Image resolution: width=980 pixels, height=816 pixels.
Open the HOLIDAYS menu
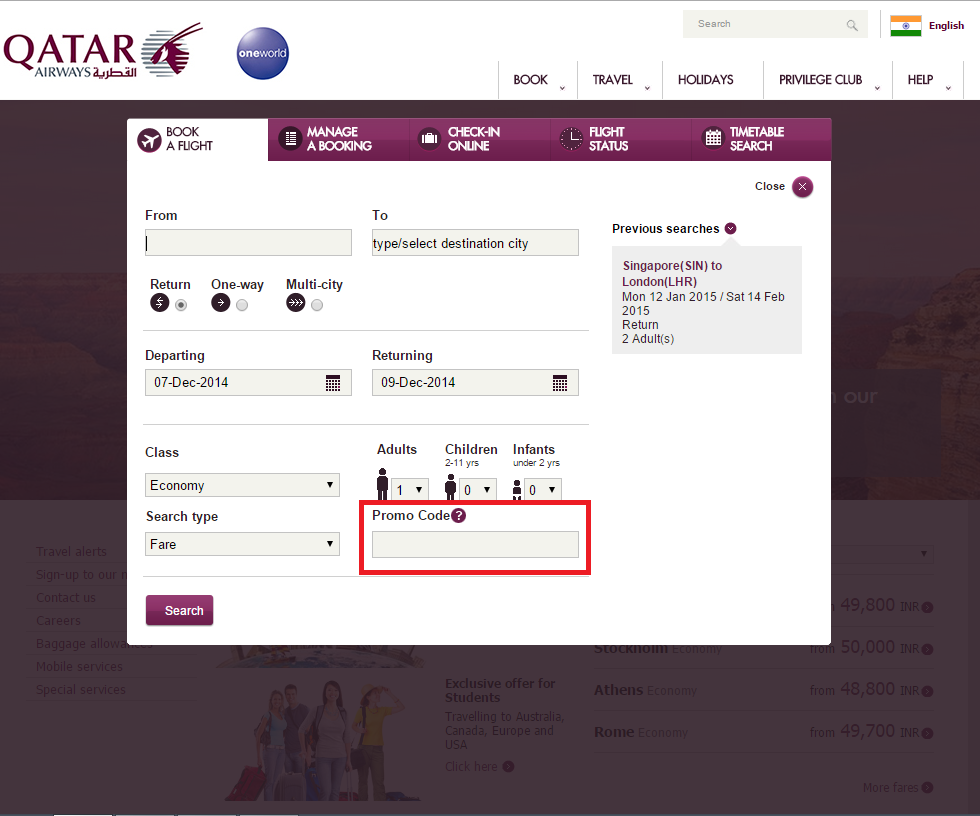[706, 80]
